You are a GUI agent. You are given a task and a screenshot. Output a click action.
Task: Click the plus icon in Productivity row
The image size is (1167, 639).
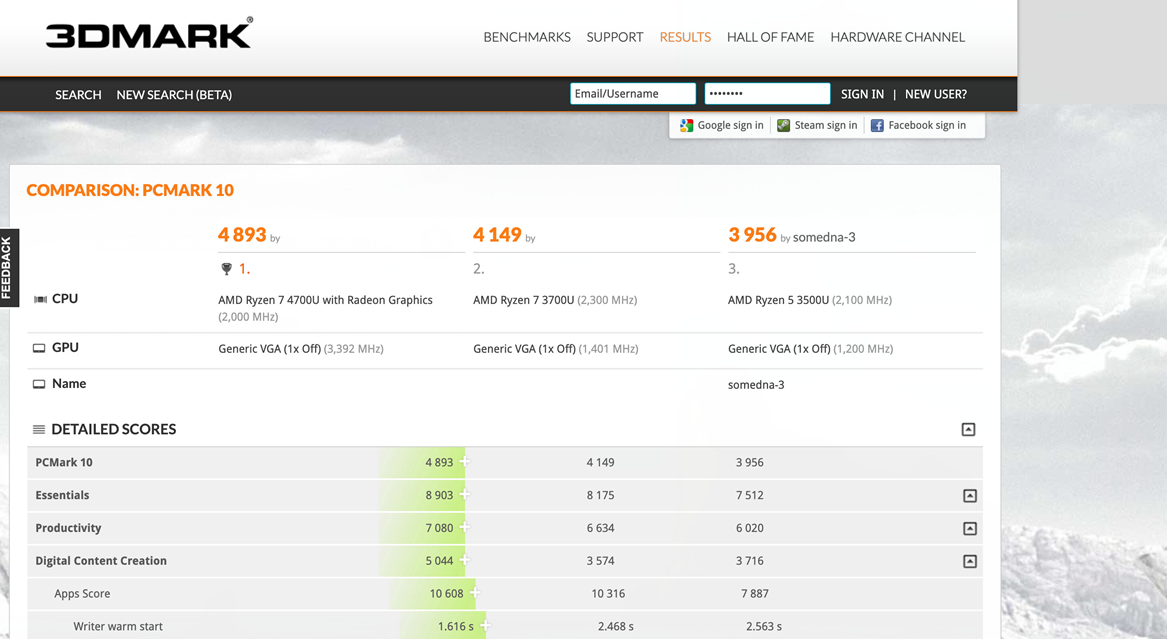(x=464, y=527)
